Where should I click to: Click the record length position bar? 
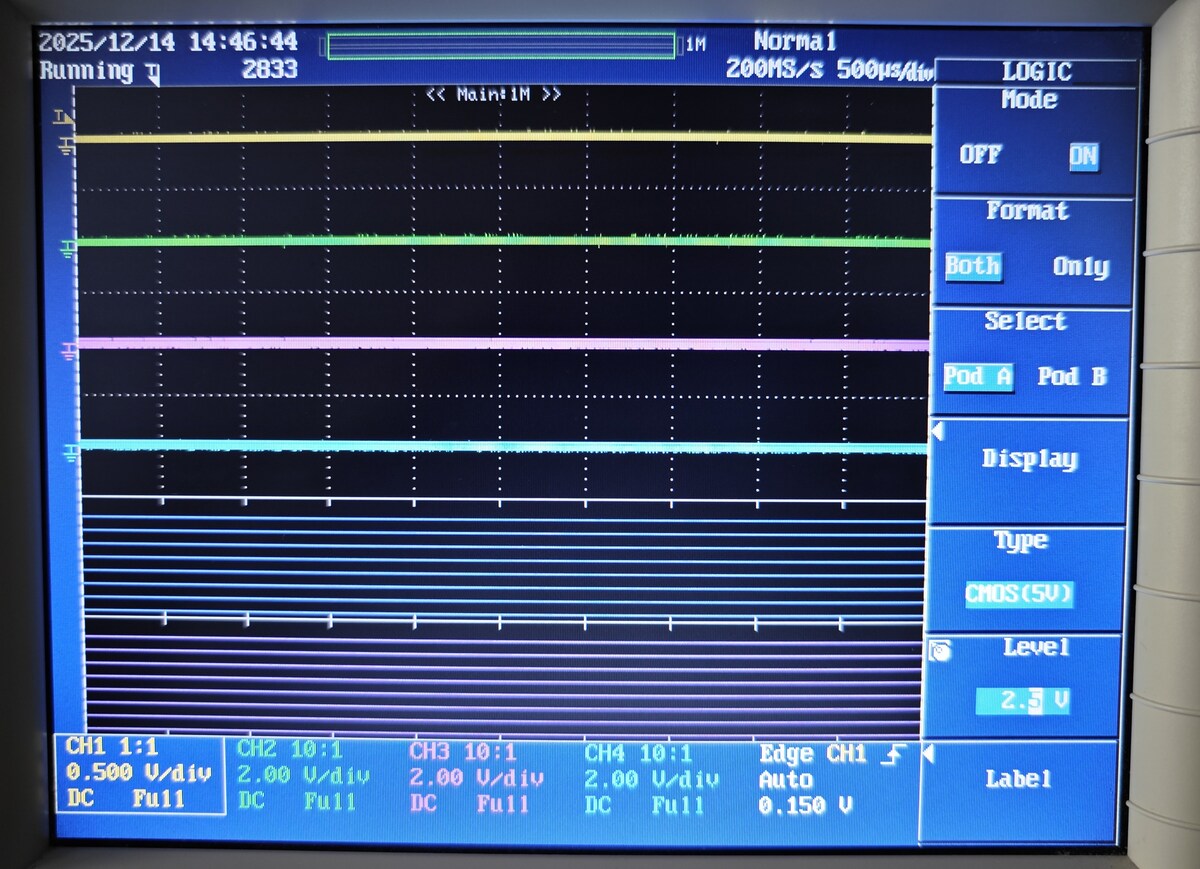click(x=501, y=46)
